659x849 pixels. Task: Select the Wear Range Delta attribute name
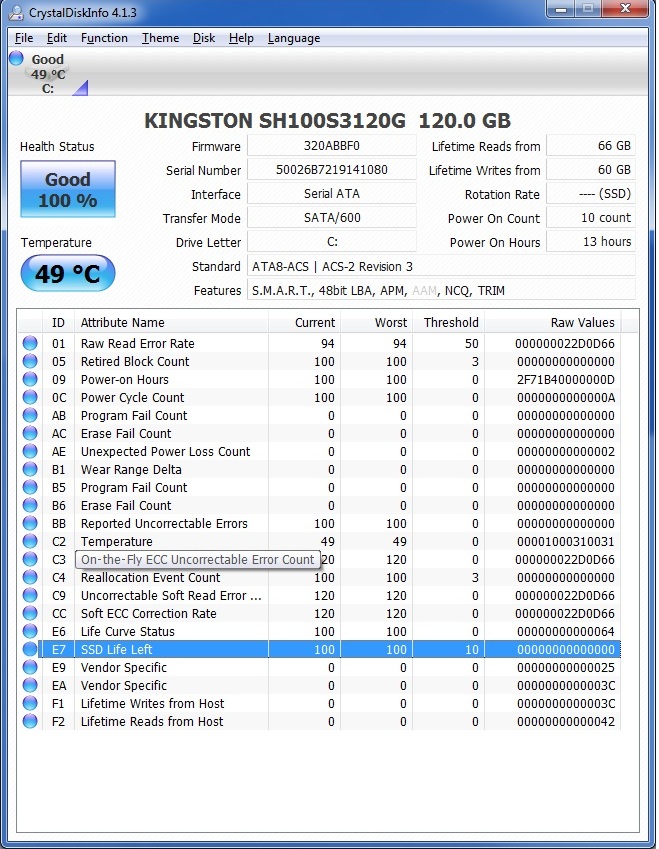tap(131, 469)
